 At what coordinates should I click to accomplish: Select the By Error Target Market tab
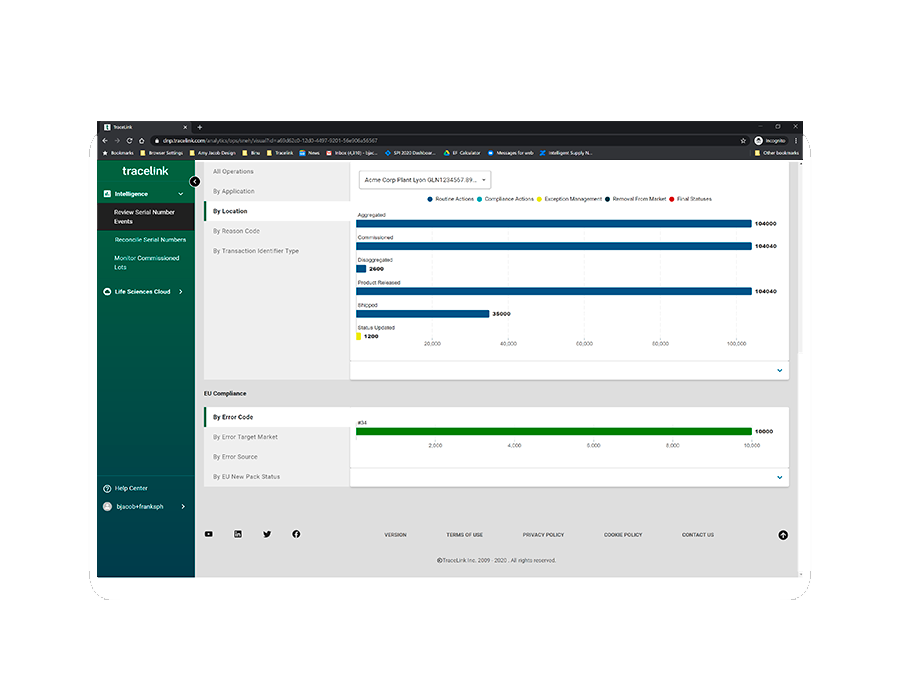tap(277, 437)
